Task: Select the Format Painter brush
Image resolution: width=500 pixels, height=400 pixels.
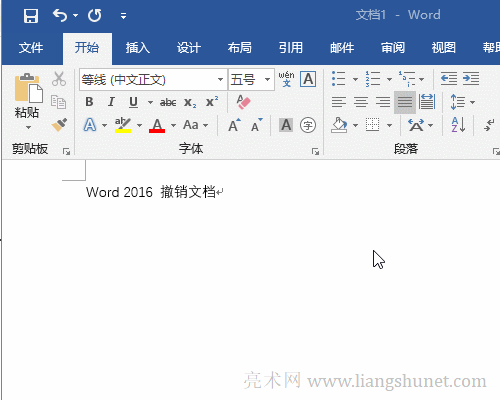Action: (59, 125)
